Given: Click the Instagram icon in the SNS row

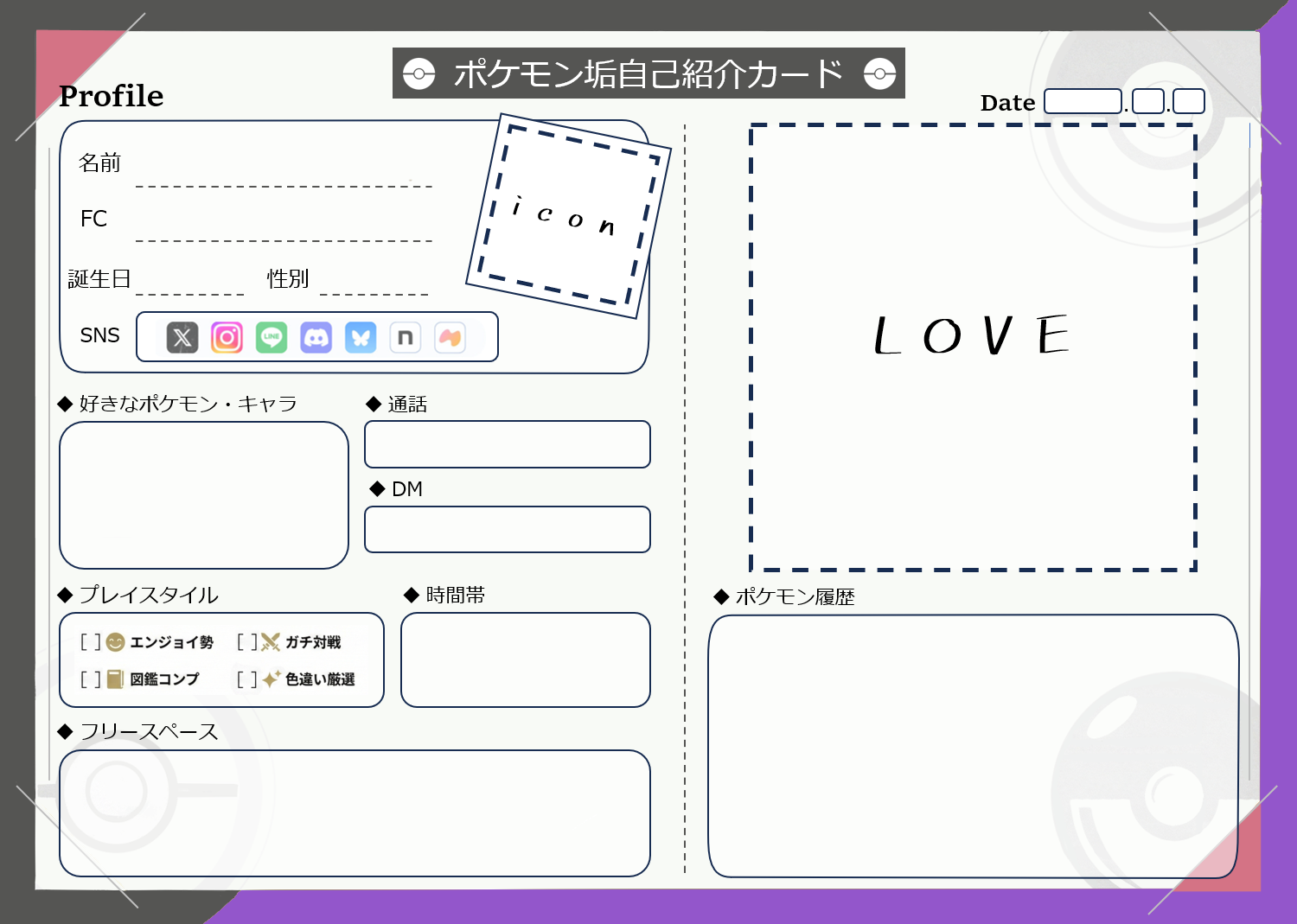Looking at the screenshot, I should point(227,337).
